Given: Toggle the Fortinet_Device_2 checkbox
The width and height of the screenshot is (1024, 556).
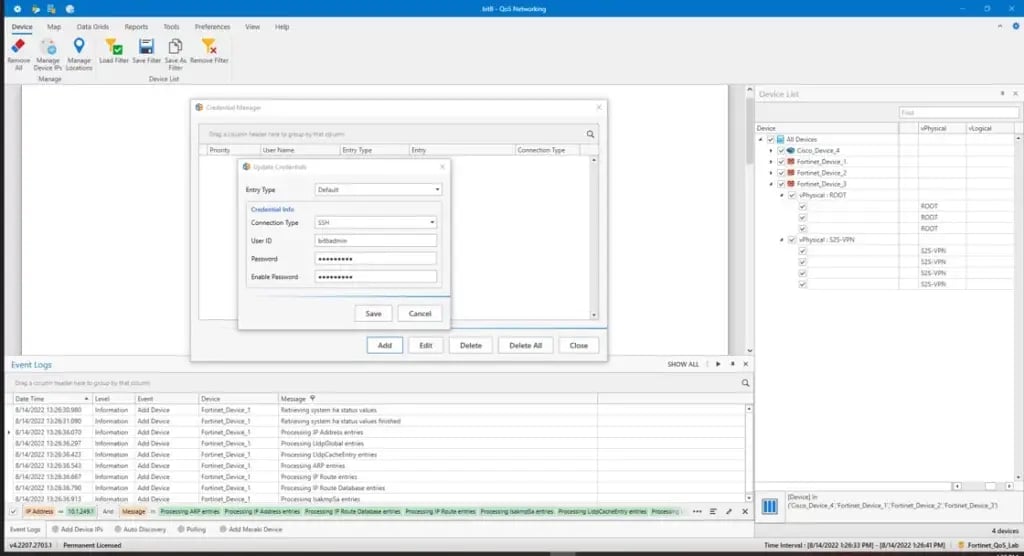Looking at the screenshot, I should [x=781, y=173].
